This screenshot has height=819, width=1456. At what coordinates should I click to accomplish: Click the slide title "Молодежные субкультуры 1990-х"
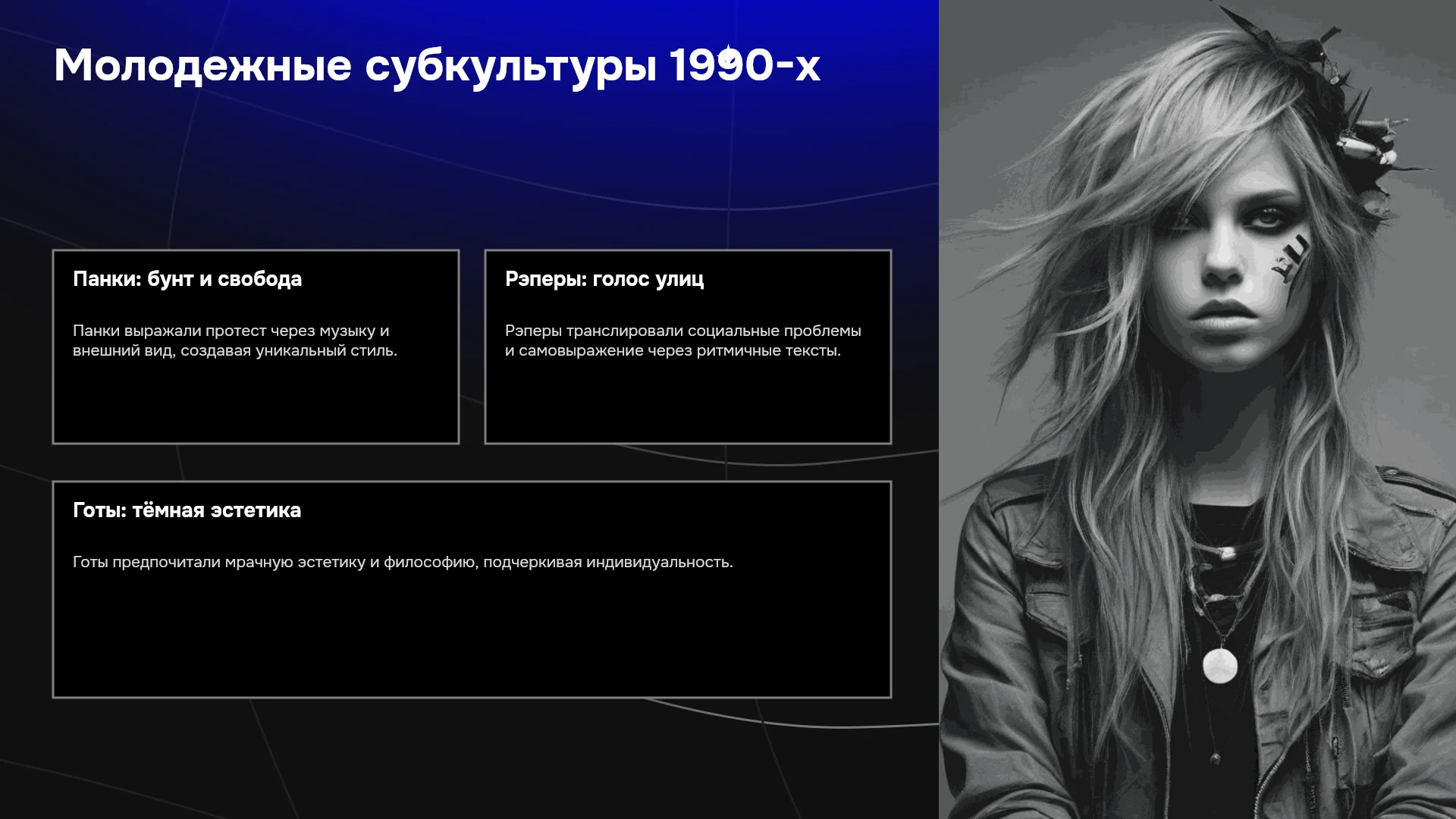tap(437, 65)
